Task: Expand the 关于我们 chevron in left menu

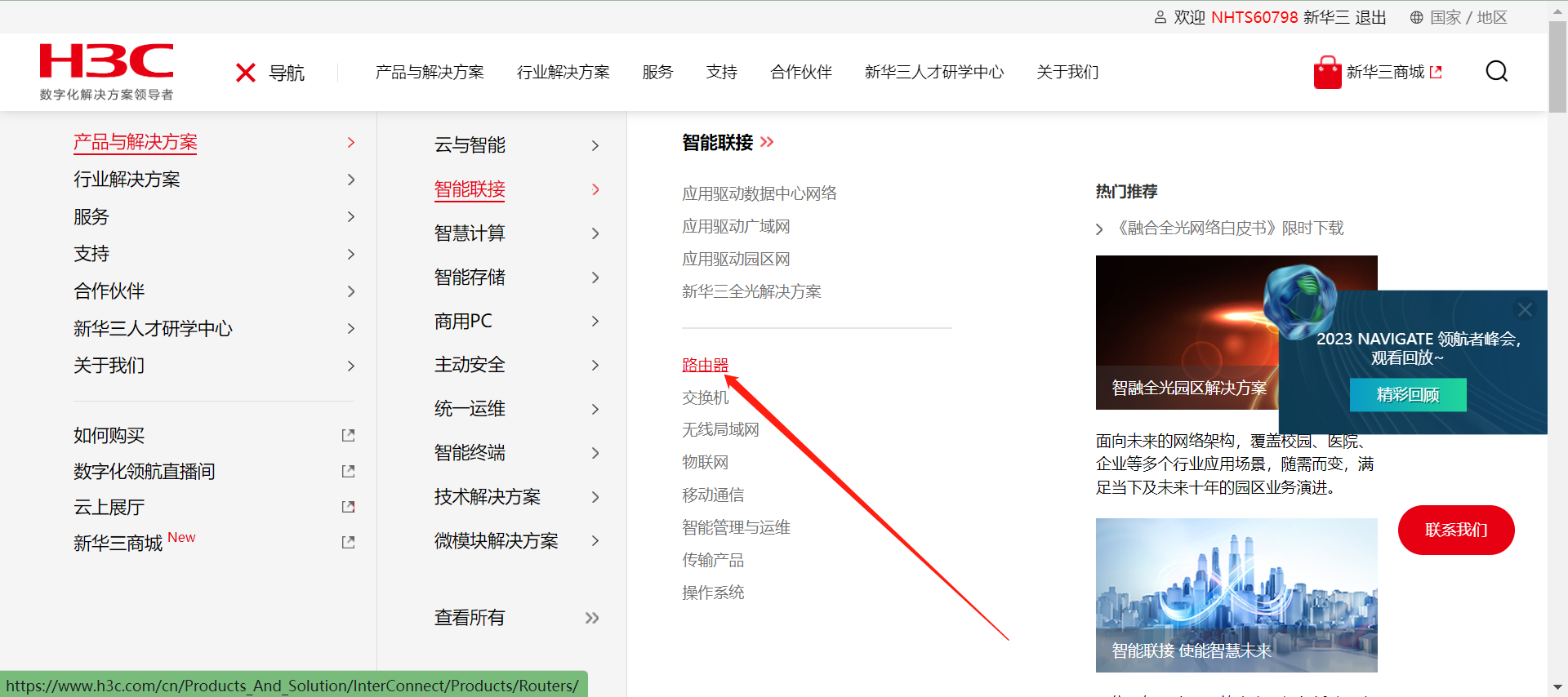Action: (351, 366)
